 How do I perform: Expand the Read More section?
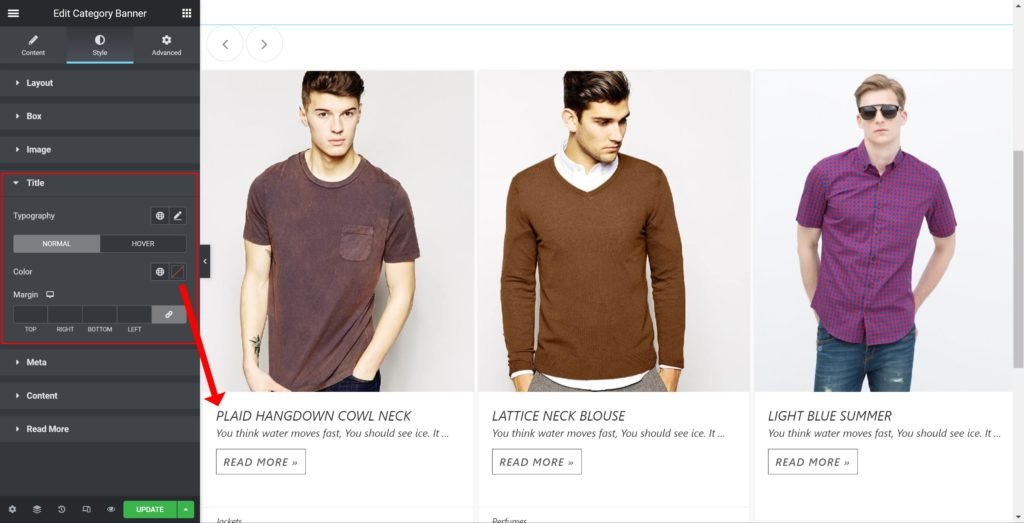pyautogui.click(x=47, y=429)
